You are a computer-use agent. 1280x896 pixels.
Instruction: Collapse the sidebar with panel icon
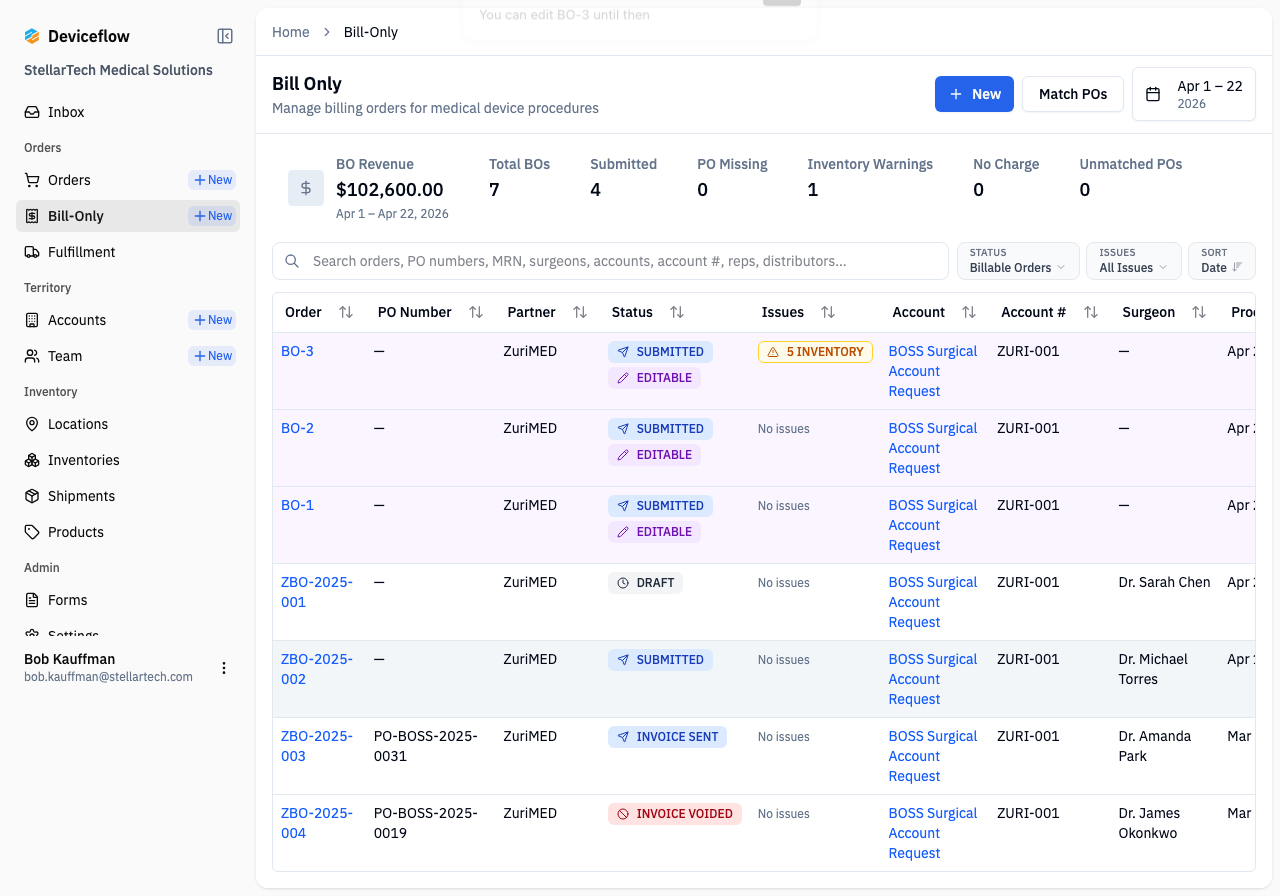(225, 36)
